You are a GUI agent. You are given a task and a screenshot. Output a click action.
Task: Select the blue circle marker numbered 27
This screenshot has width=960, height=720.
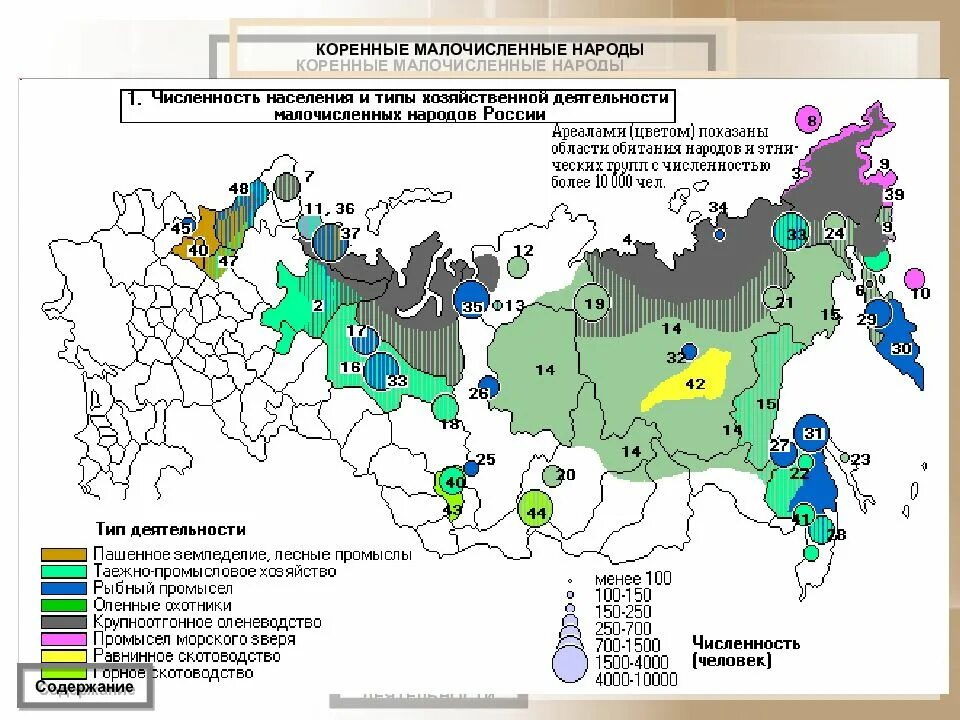[x=783, y=452]
